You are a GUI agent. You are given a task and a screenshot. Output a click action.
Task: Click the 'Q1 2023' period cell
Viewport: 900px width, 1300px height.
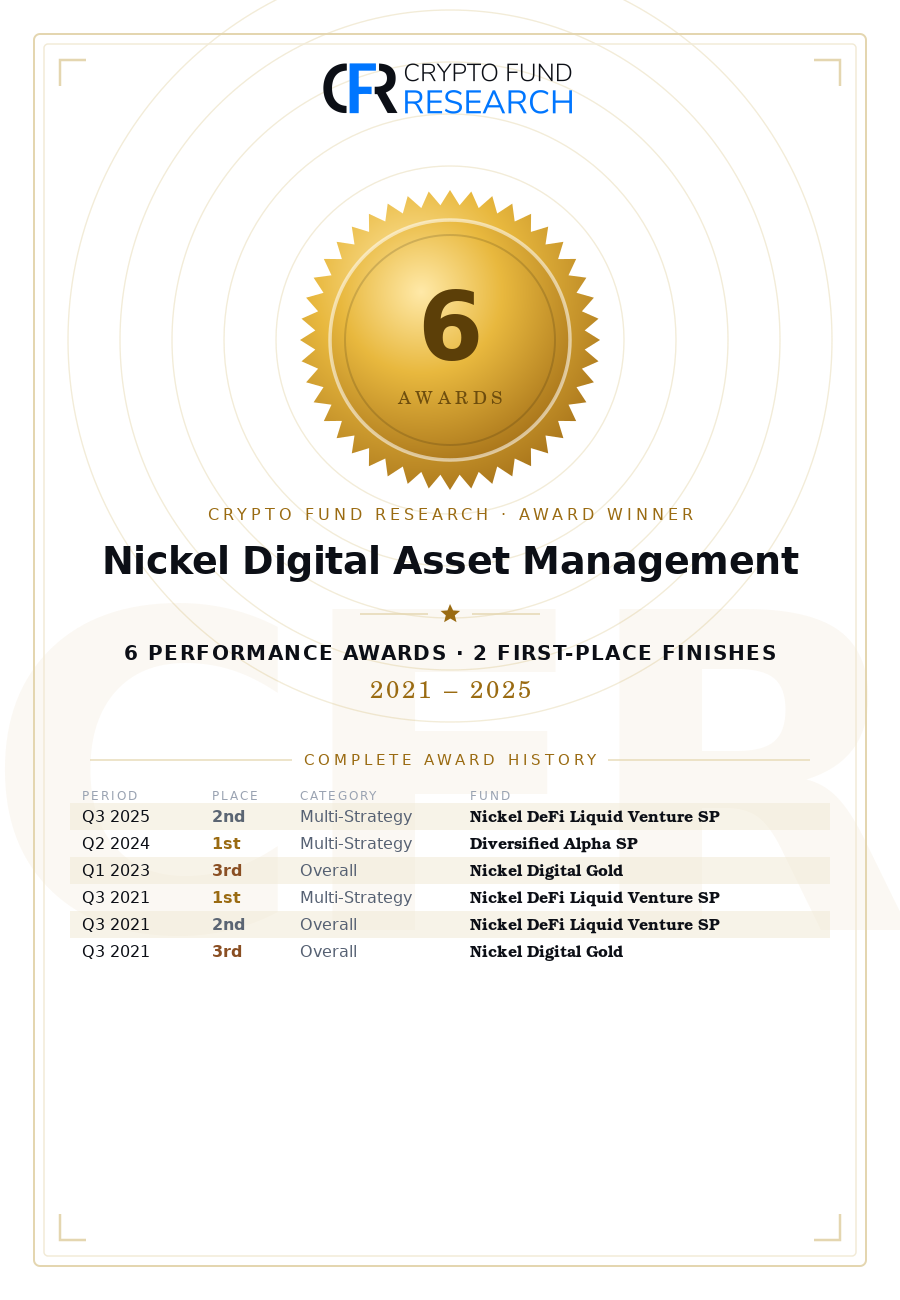coord(116,871)
